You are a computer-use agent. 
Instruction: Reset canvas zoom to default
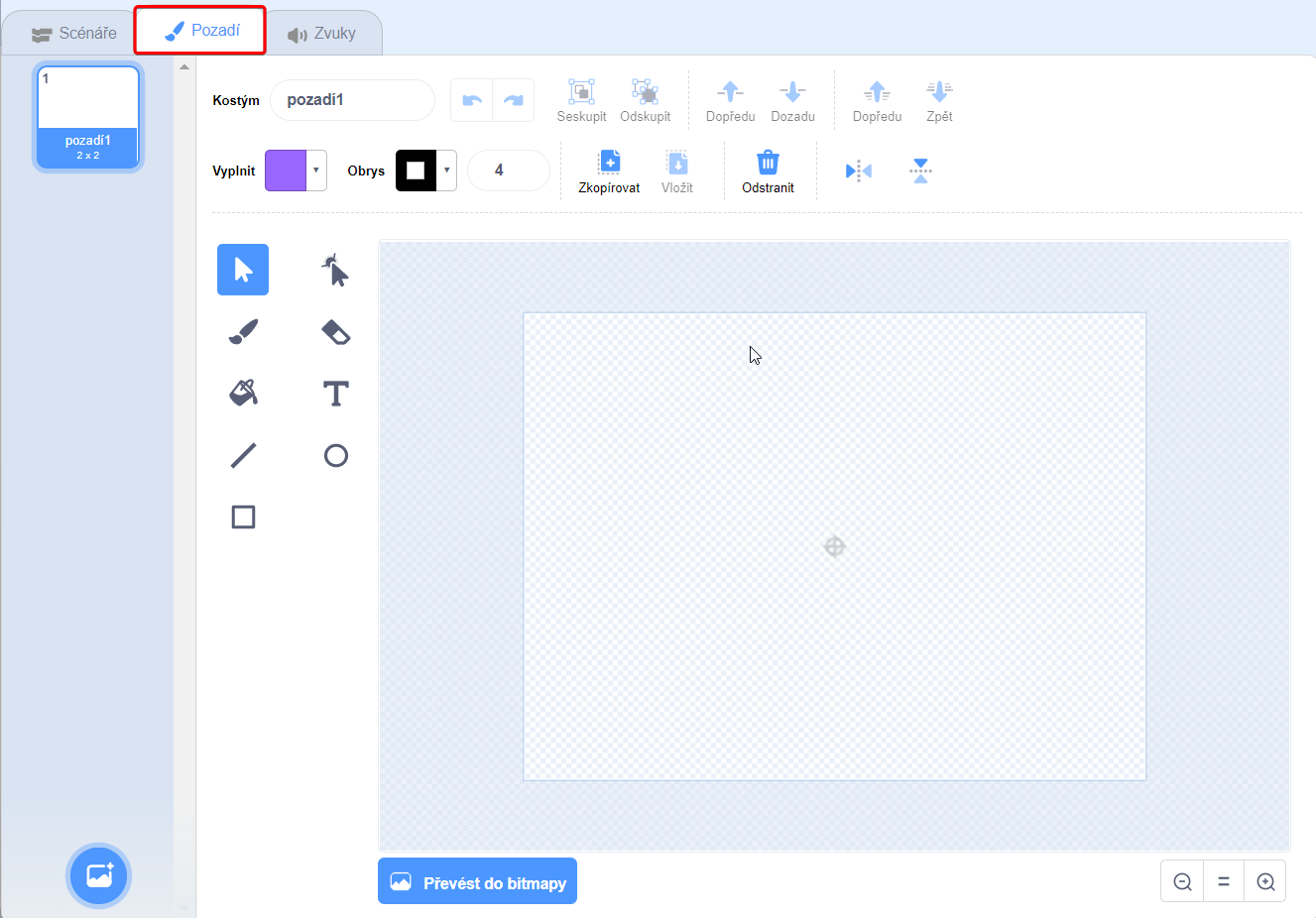coord(1224,881)
